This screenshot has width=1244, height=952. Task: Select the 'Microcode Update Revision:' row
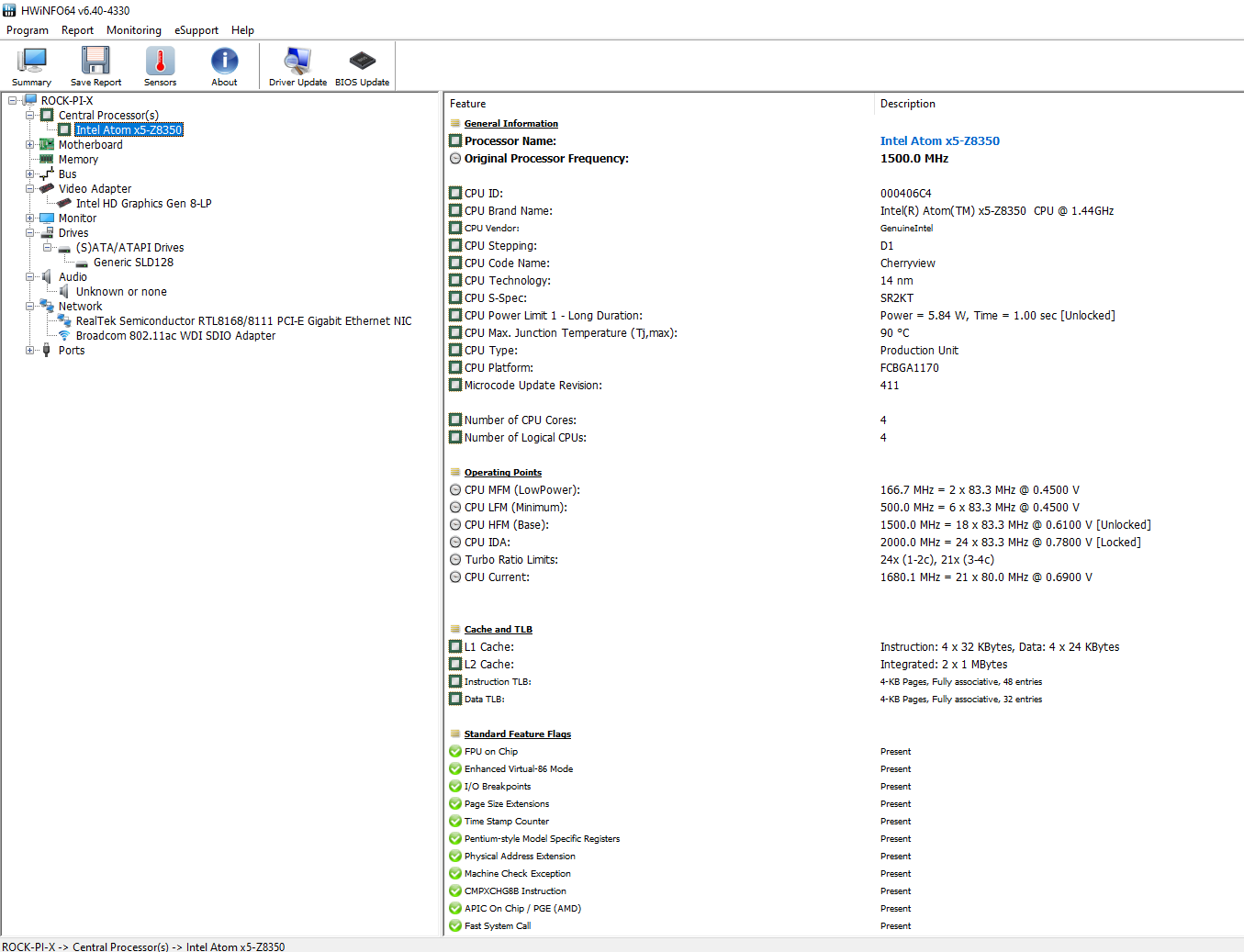click(x=843, y=385)
